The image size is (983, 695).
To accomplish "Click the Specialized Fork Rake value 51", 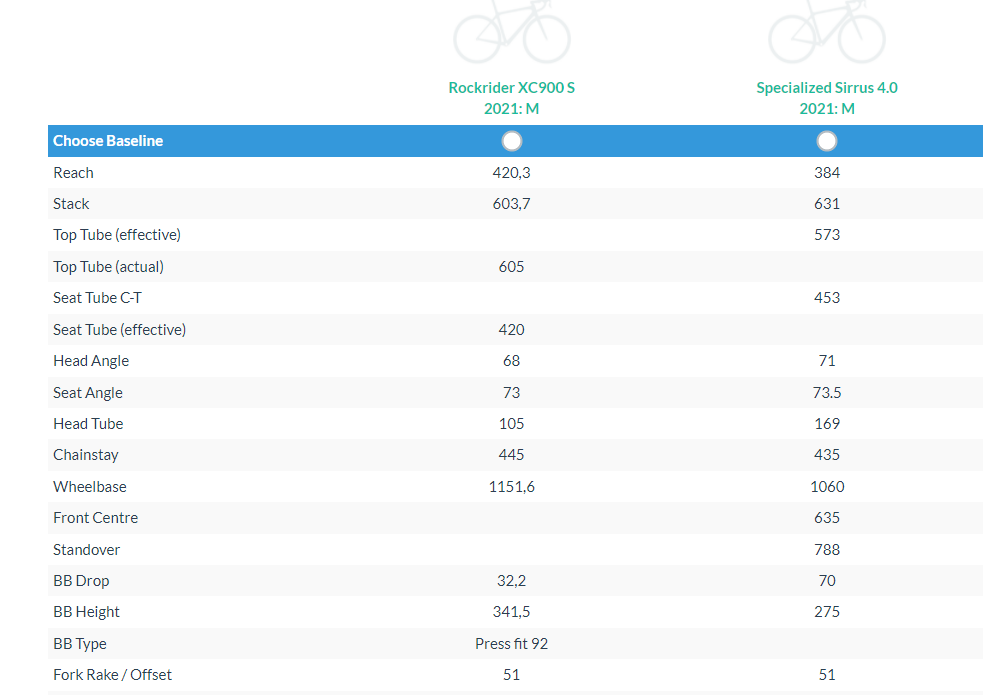I will 827,675.
